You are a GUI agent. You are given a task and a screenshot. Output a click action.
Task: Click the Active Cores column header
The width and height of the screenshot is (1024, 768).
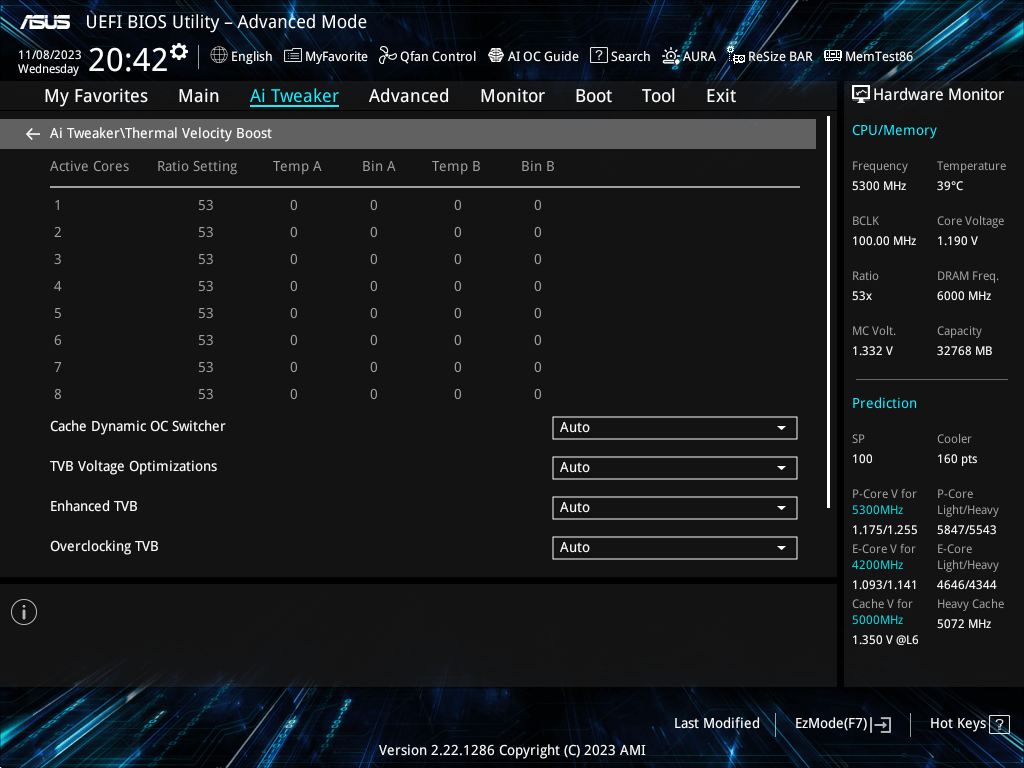pos(89,167)
